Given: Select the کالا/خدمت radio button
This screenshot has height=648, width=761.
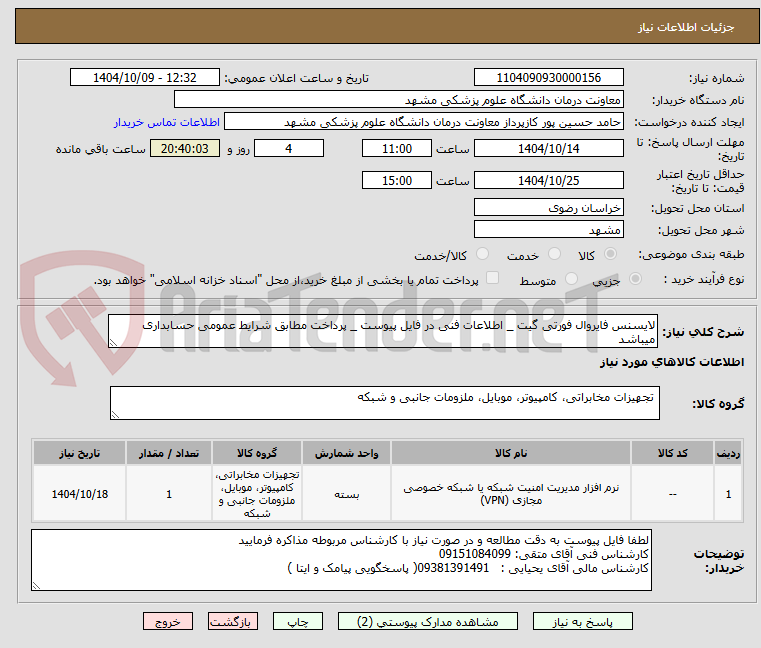Looking at the screenshot, I should 482,254.
